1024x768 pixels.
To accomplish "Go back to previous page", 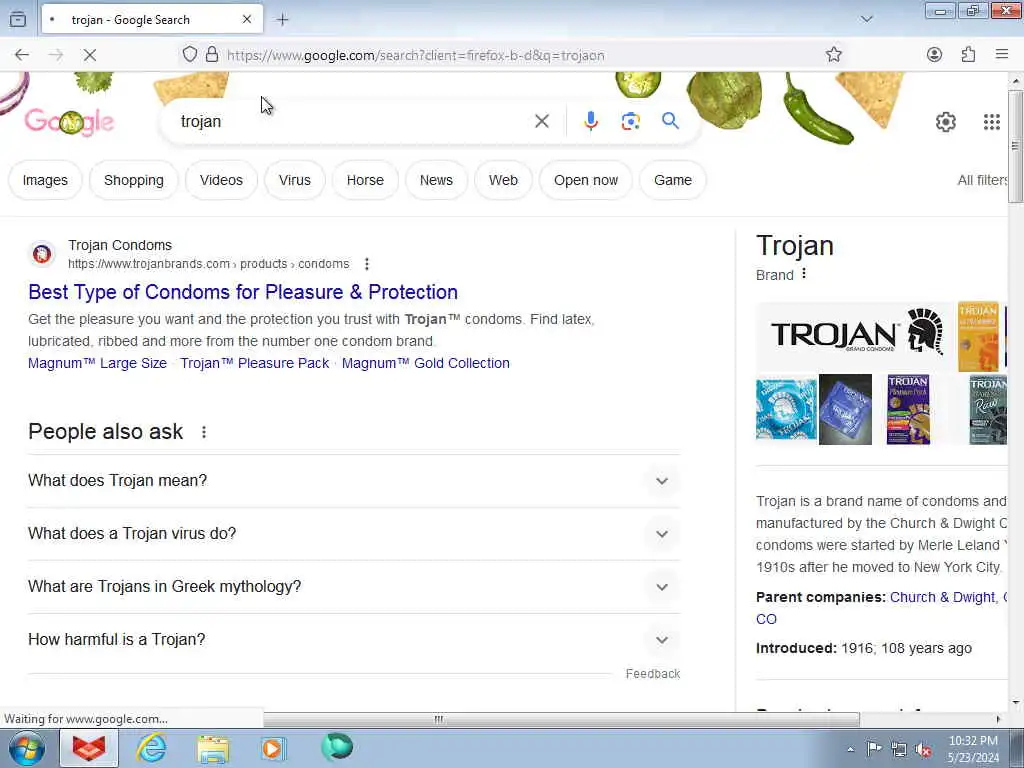I will [22, 55].
